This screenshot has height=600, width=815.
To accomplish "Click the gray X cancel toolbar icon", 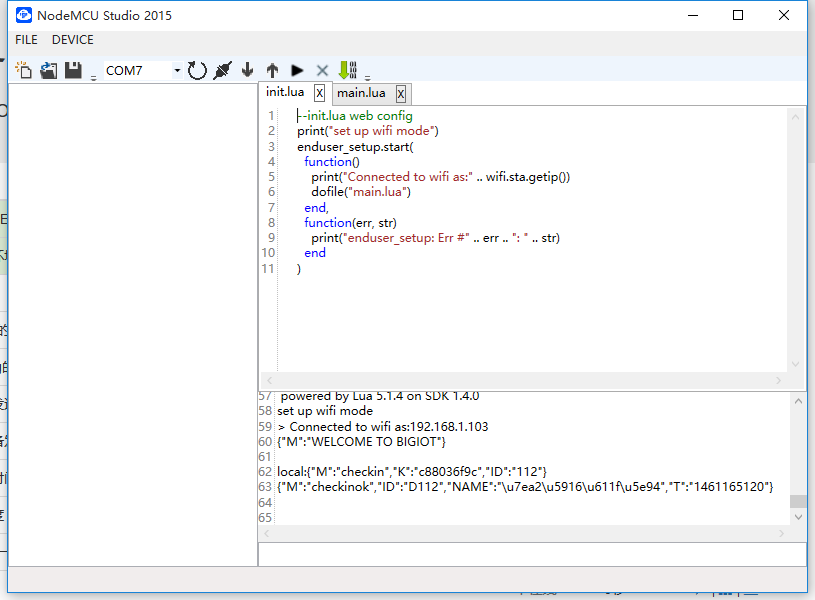I will [x=322, y=70].
